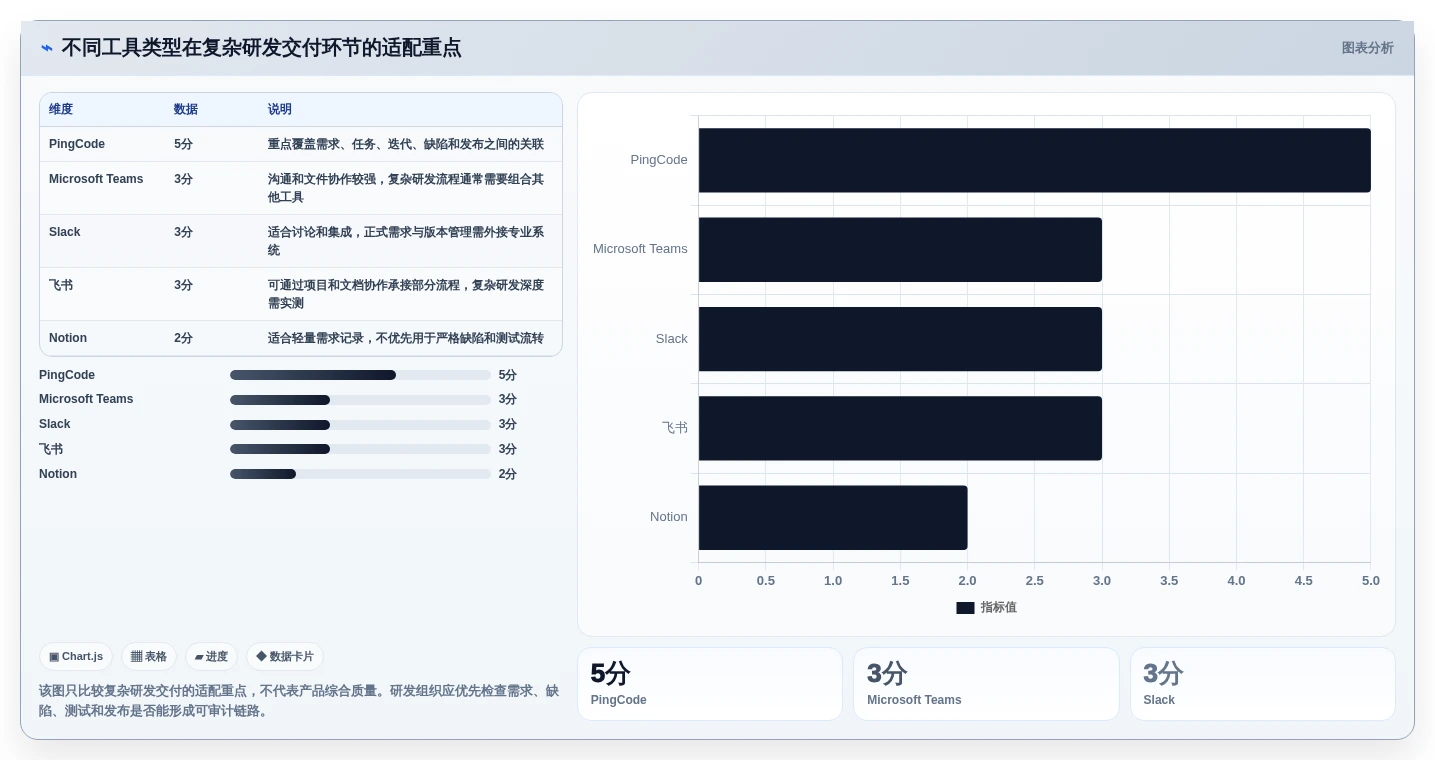Click the Microsoft Teams bar in the chart
The image size is (1435, 760).
900,250
